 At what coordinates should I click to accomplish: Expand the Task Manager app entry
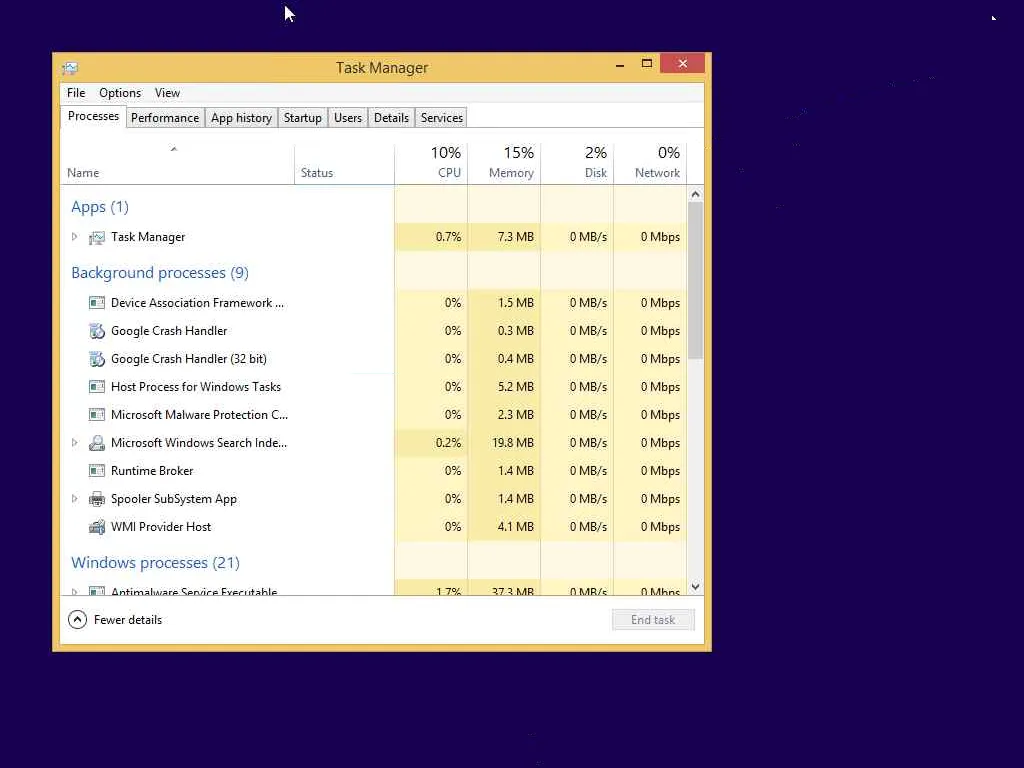tap(74, 237)
